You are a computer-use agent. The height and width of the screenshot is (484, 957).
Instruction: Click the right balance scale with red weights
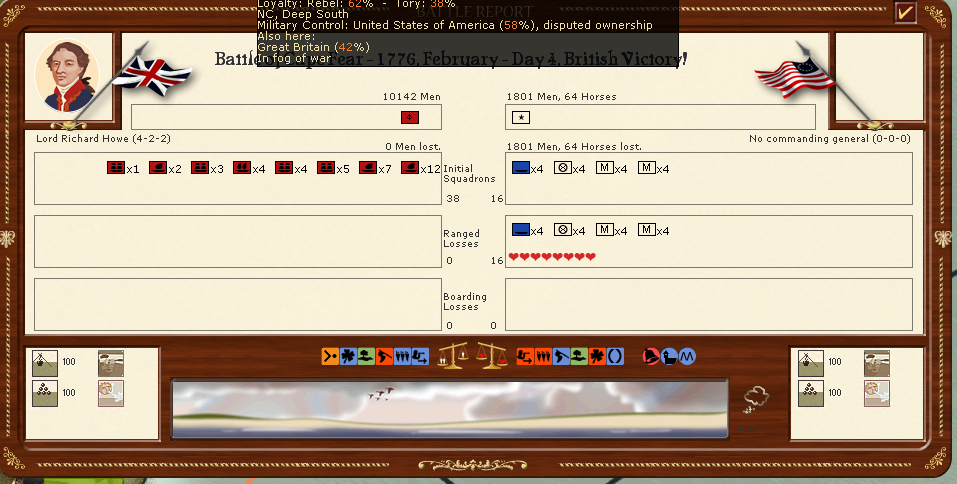click(x=490, y=355)
